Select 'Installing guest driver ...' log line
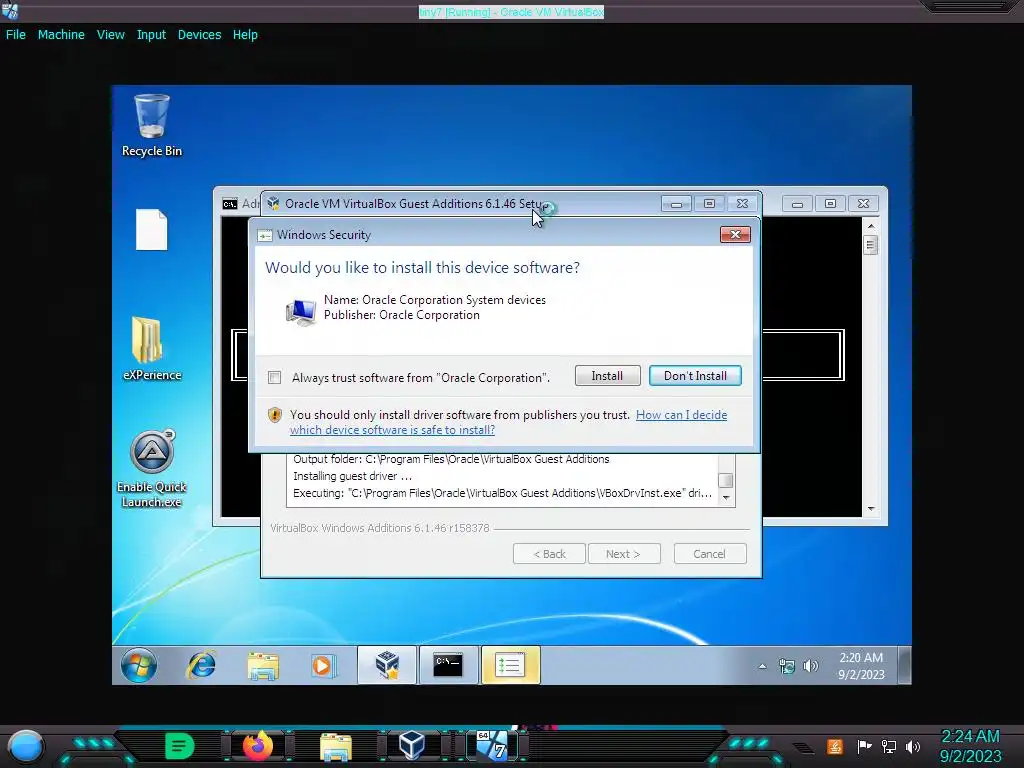This screenshot has width=1024, height=768. point(353,476)
